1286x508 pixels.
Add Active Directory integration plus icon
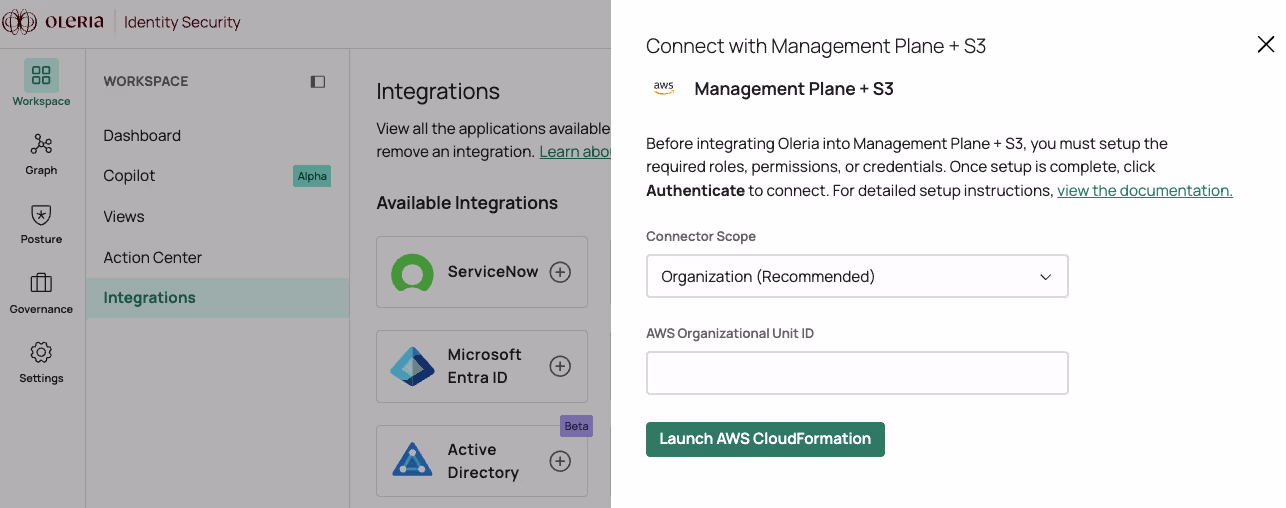click(x=560, y=461)
